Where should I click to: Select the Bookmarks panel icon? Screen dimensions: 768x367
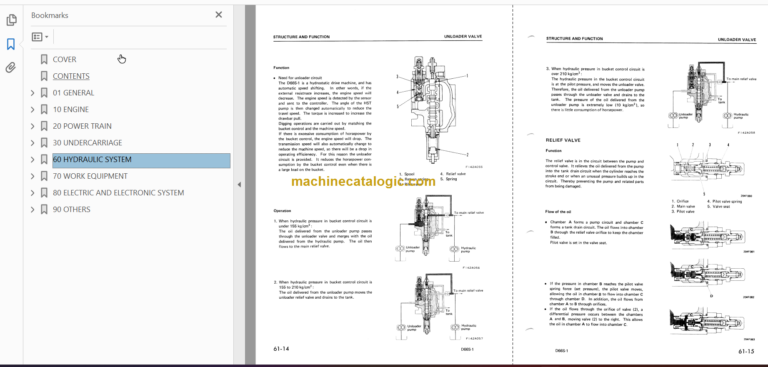pyautogui.click(x=11, y=44)
